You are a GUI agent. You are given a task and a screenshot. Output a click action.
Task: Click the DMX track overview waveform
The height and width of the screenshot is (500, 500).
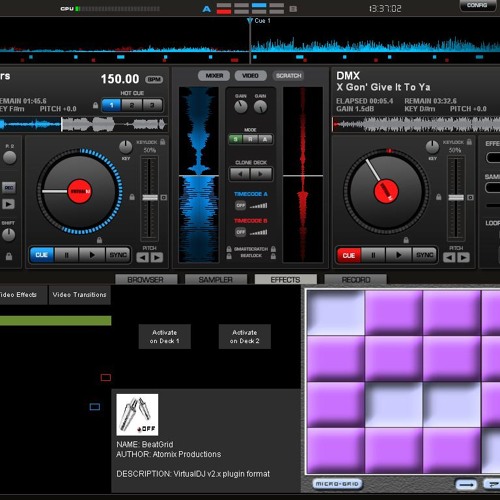416,125
